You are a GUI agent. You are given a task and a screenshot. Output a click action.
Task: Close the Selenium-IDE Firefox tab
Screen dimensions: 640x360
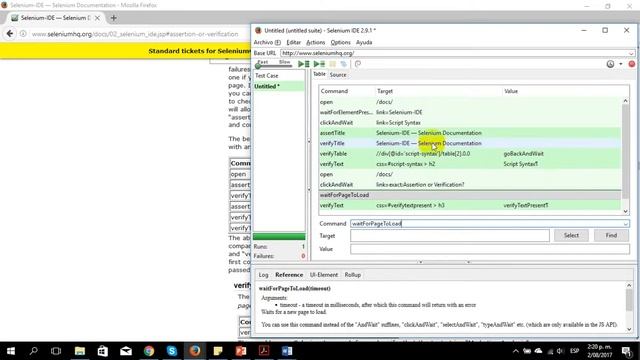click(x=97, y=18)
